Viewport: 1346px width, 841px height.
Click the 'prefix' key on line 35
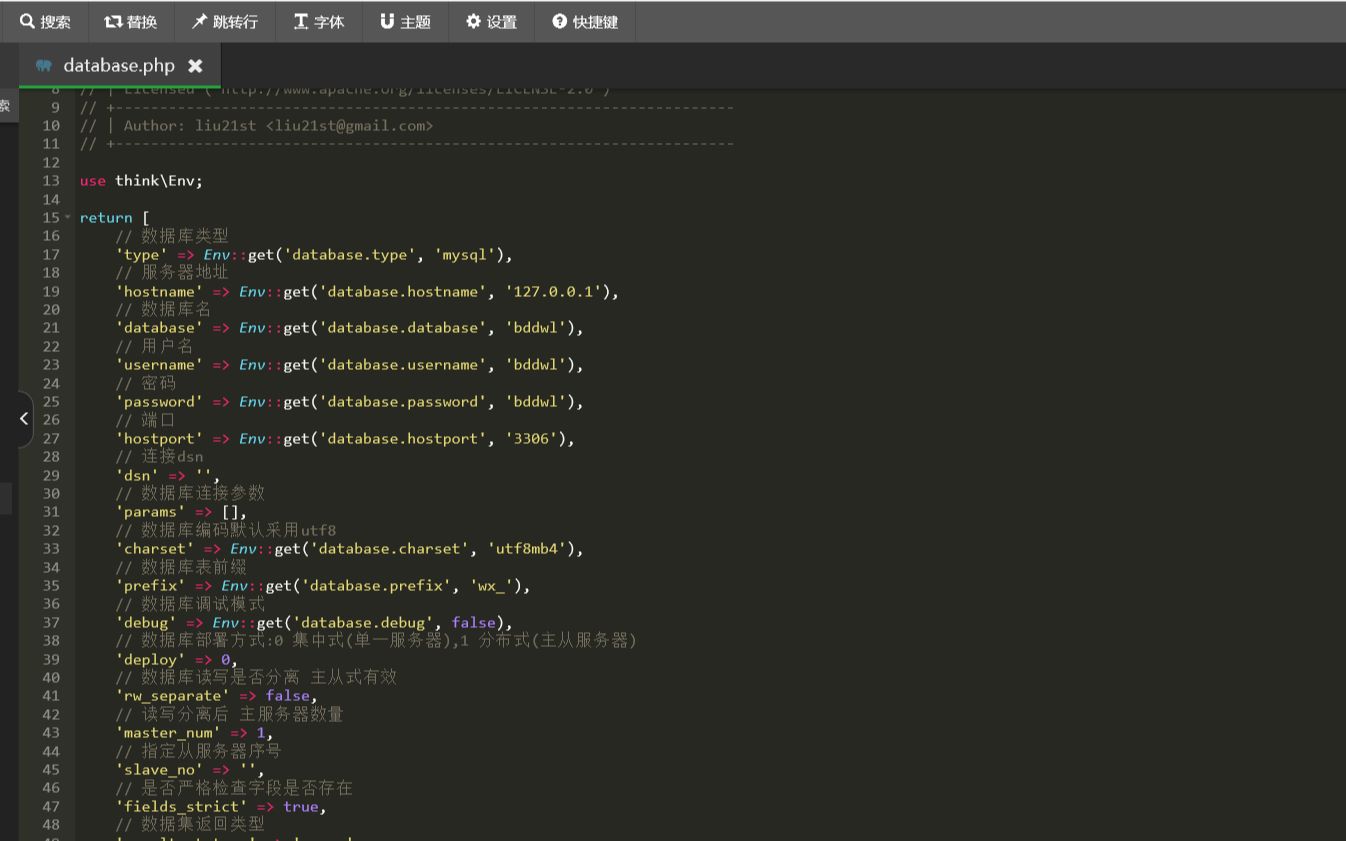pyautogui.click(x=150, y=586)
